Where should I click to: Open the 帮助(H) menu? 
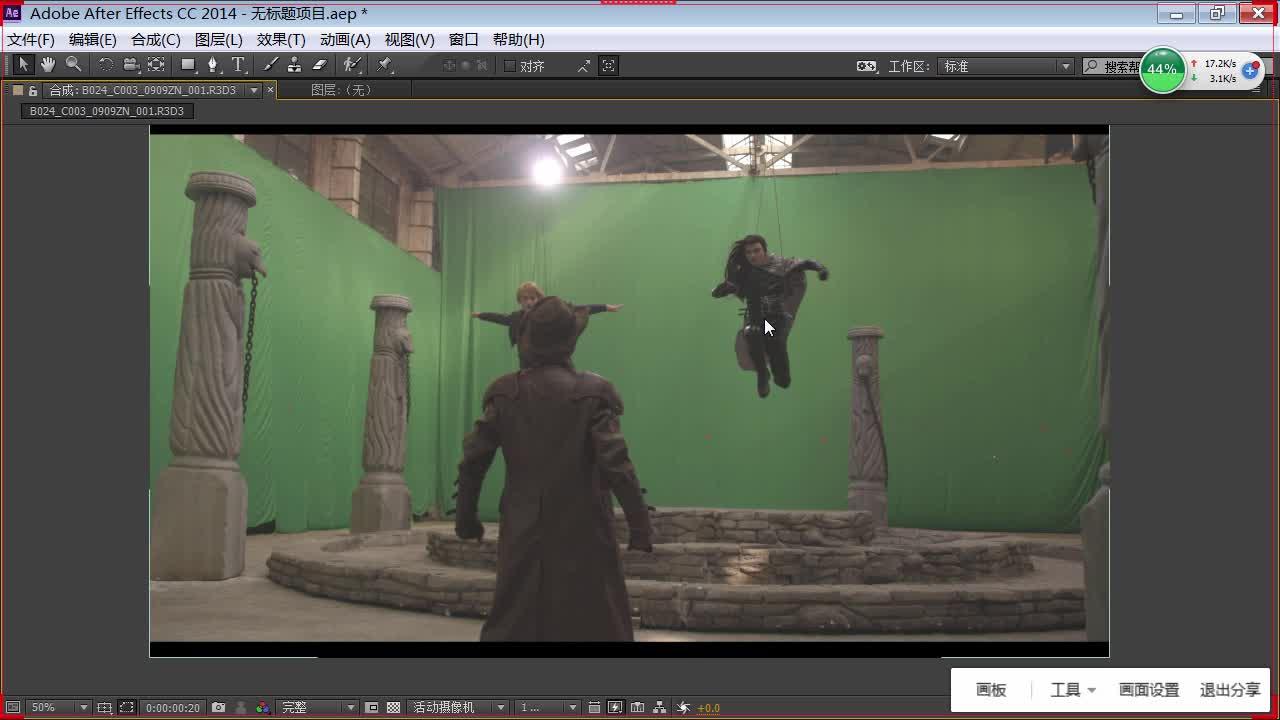pos(519,39)
